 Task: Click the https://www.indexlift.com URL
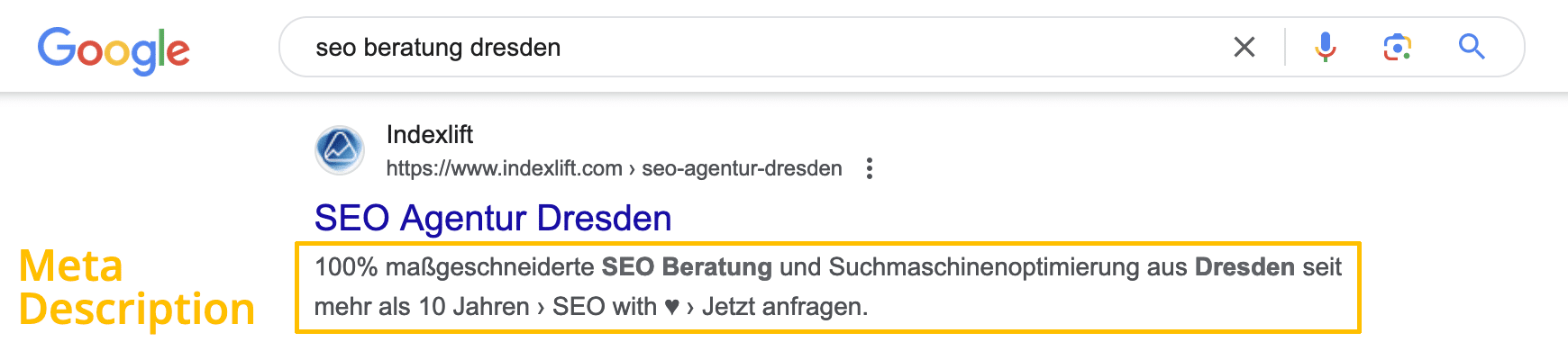505,168
